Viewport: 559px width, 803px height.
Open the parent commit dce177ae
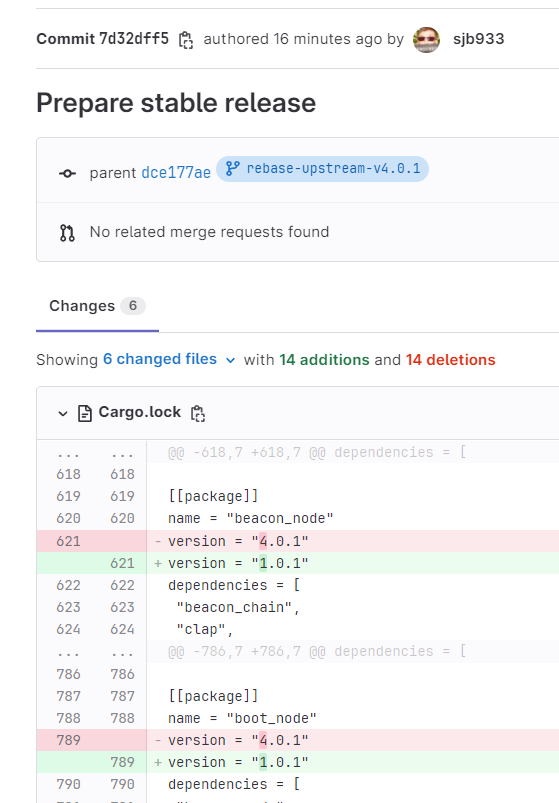coord(176,173)
